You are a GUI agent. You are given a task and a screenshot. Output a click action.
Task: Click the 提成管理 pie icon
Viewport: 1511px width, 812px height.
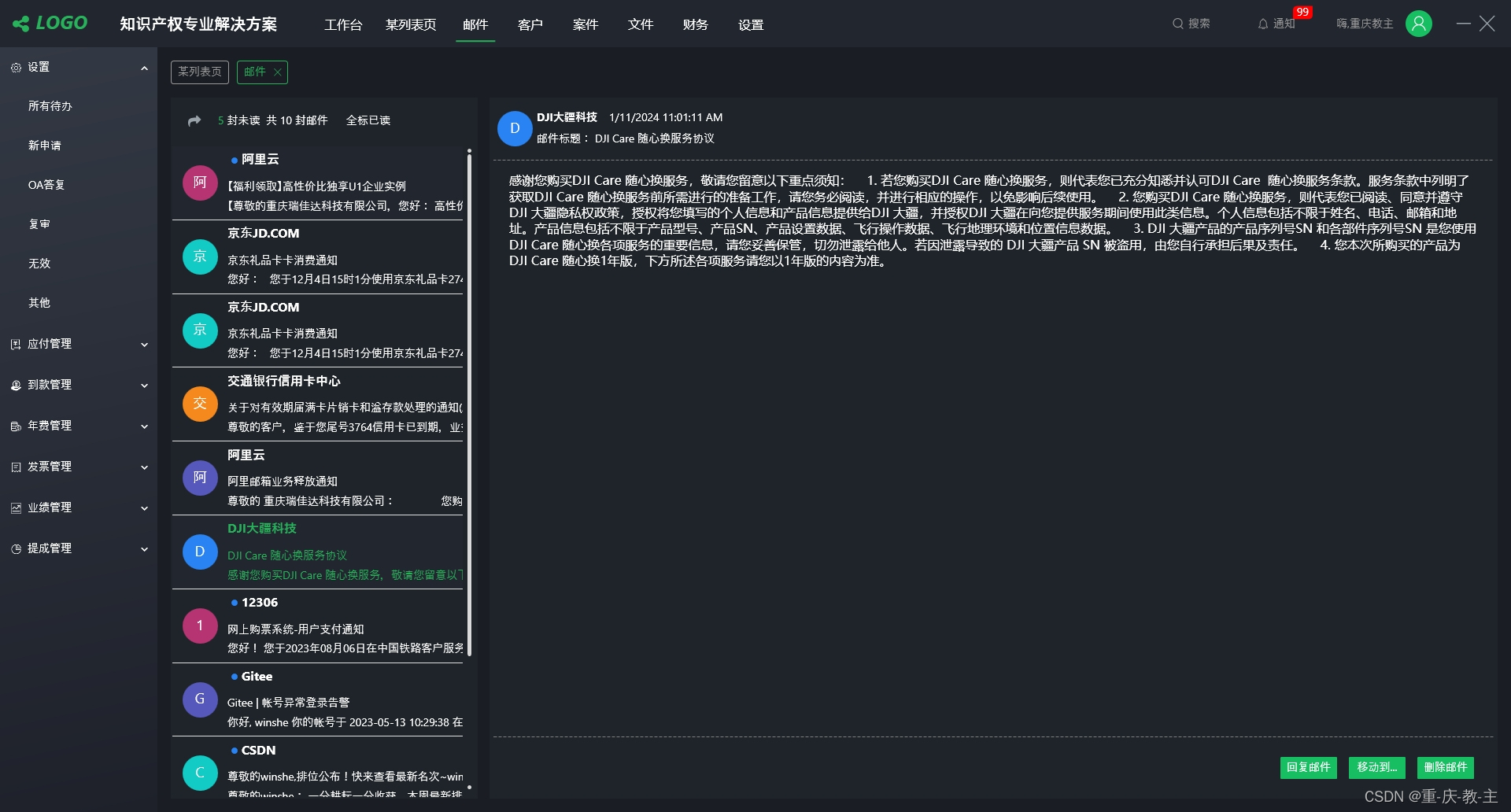(x=16, y=549)
